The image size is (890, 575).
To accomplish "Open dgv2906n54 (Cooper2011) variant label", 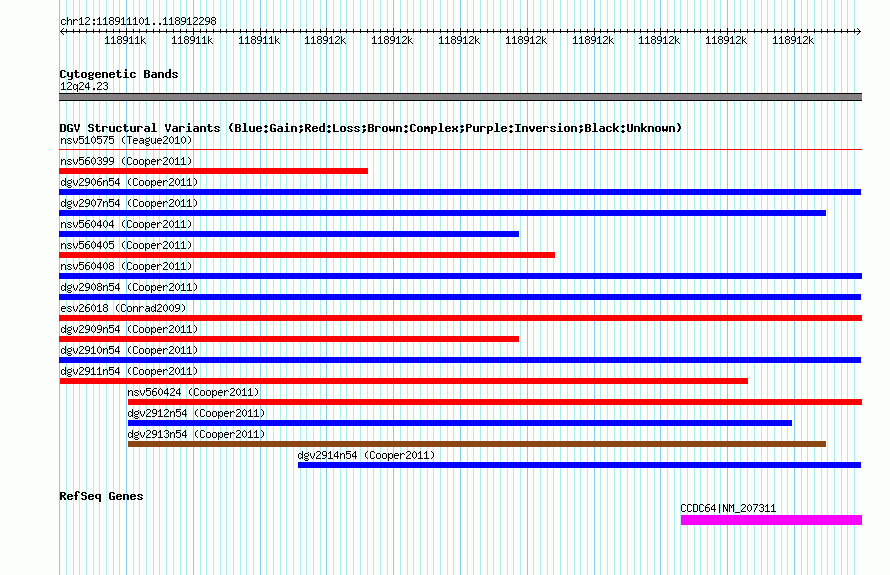I will coord(129,182).
